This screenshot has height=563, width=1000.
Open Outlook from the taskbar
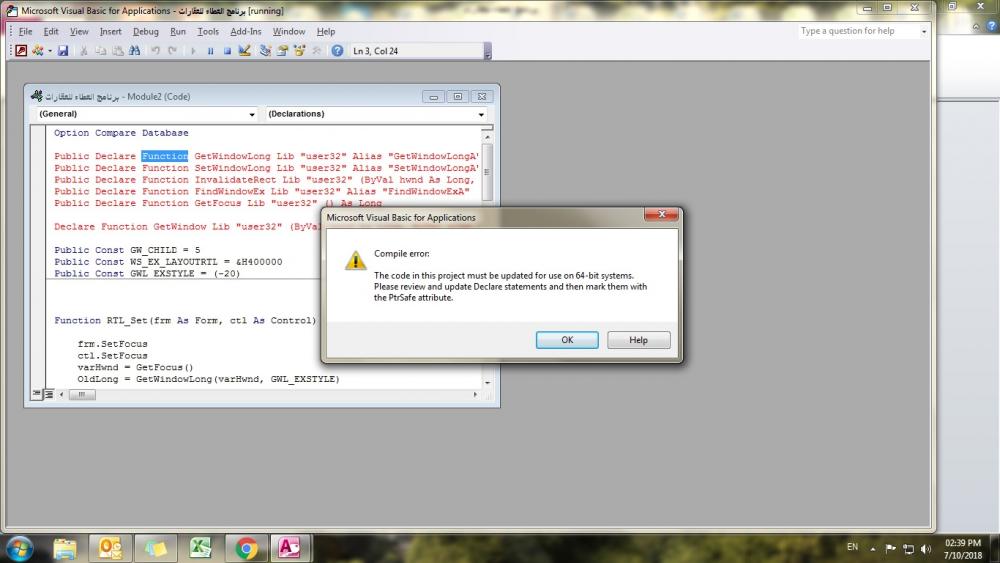coord(110,548)
